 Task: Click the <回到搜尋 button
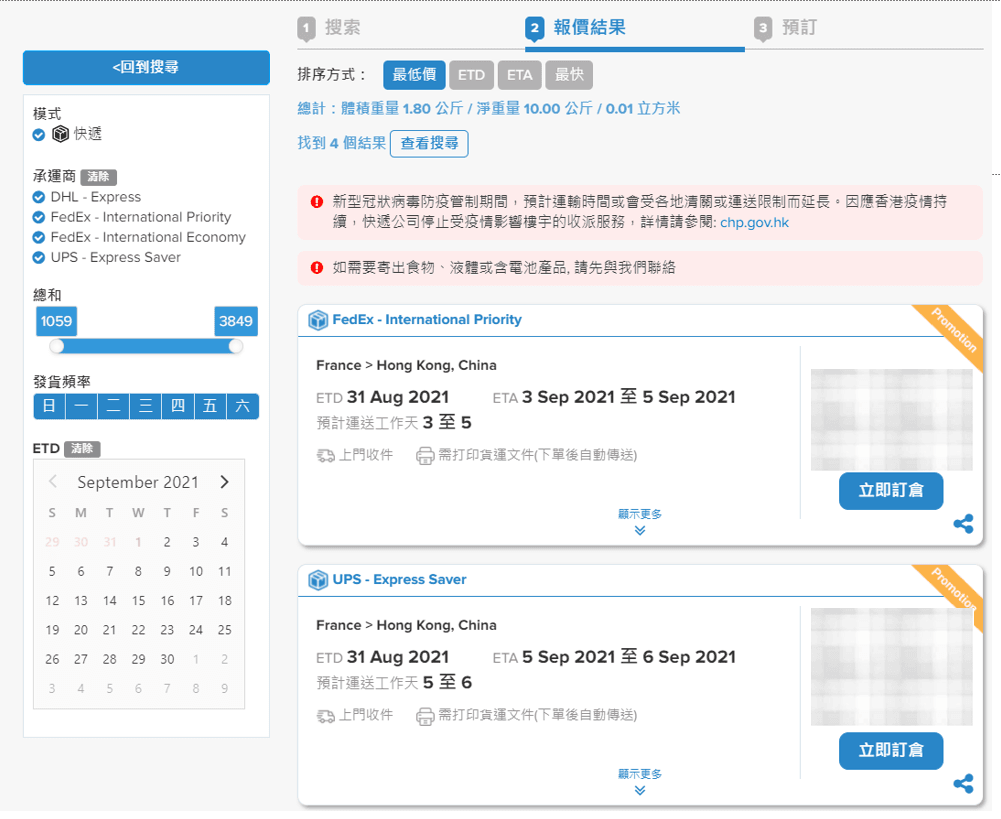point(146,67)
